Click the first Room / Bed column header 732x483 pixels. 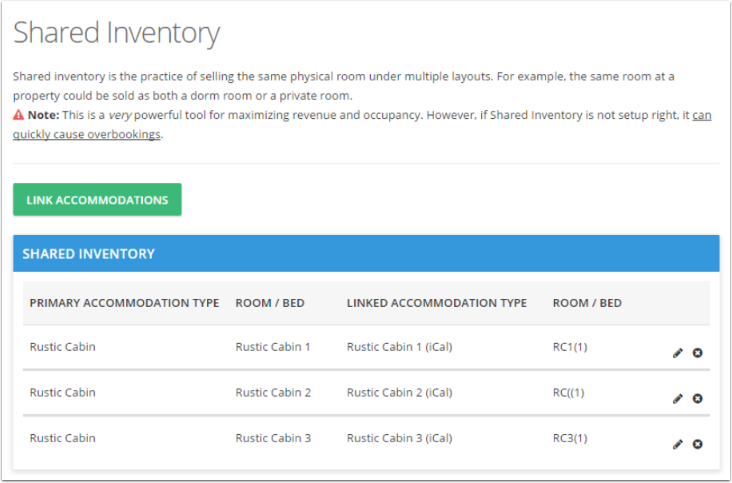pos(270,303)
